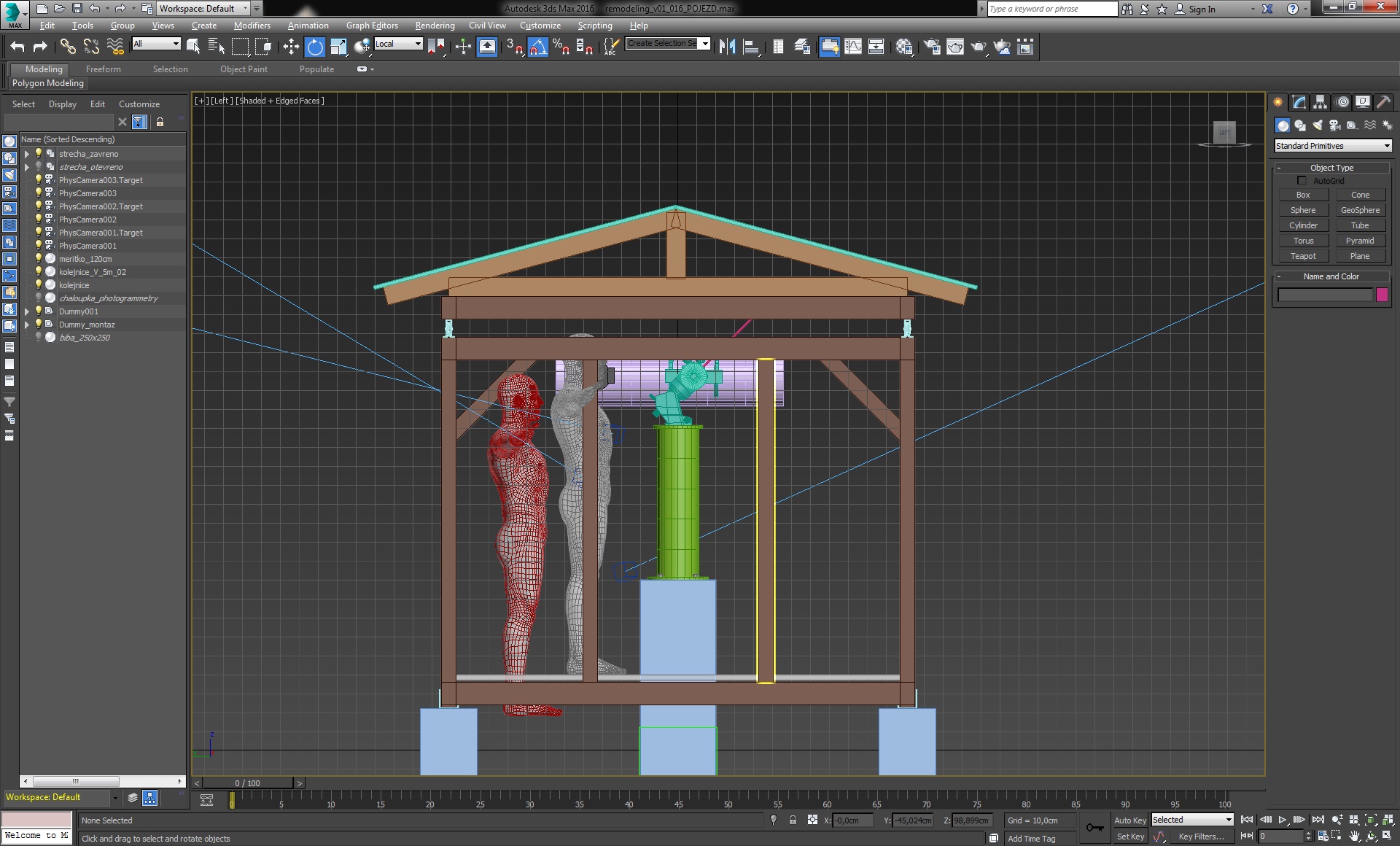The width and height of the screenshot is (1400, 846).
Task: Switch to Display command panel
Action: click(x=1362, y=102)
